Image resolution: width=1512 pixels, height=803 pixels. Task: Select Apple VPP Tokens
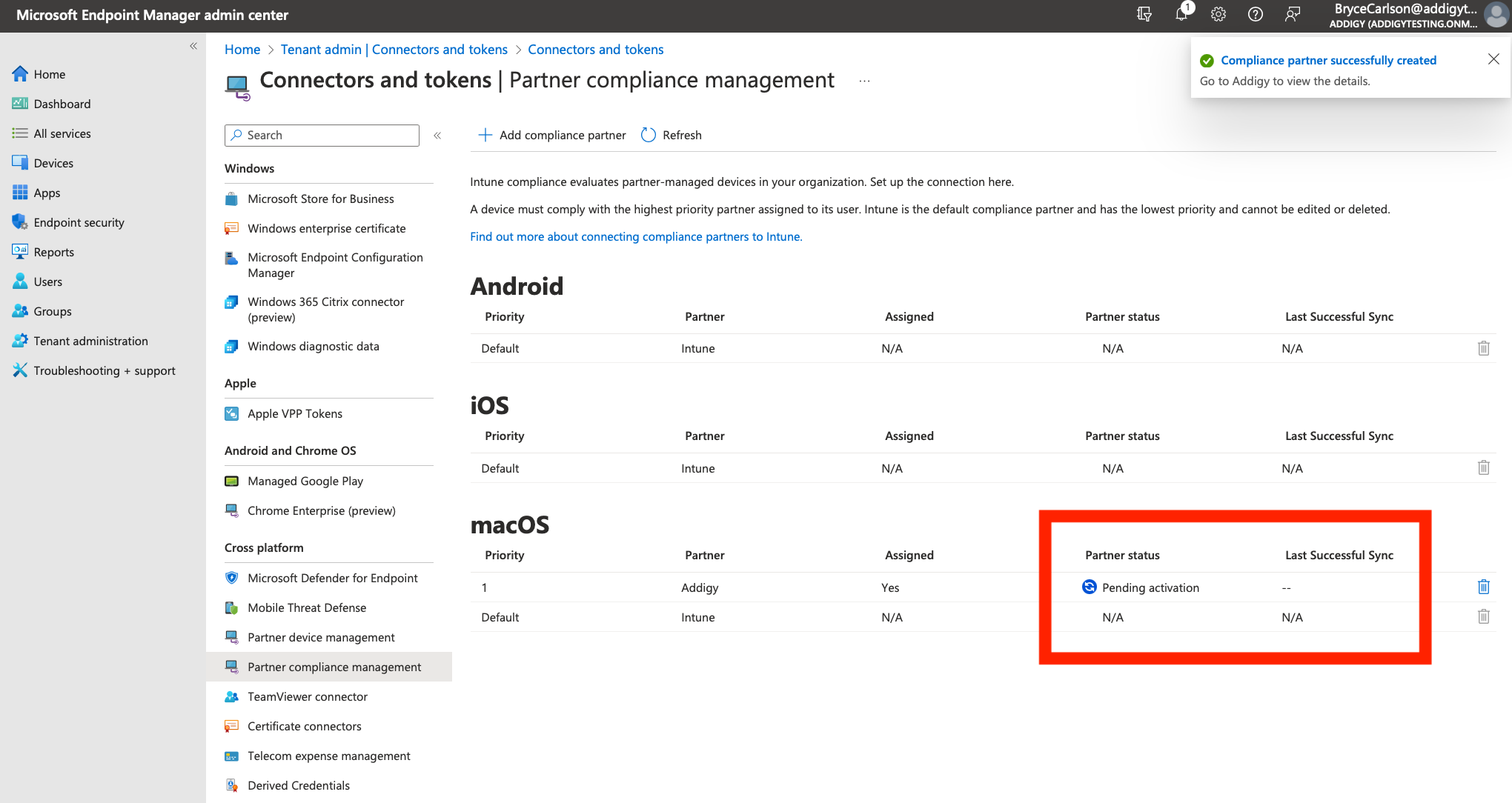[x=295, y=413]
